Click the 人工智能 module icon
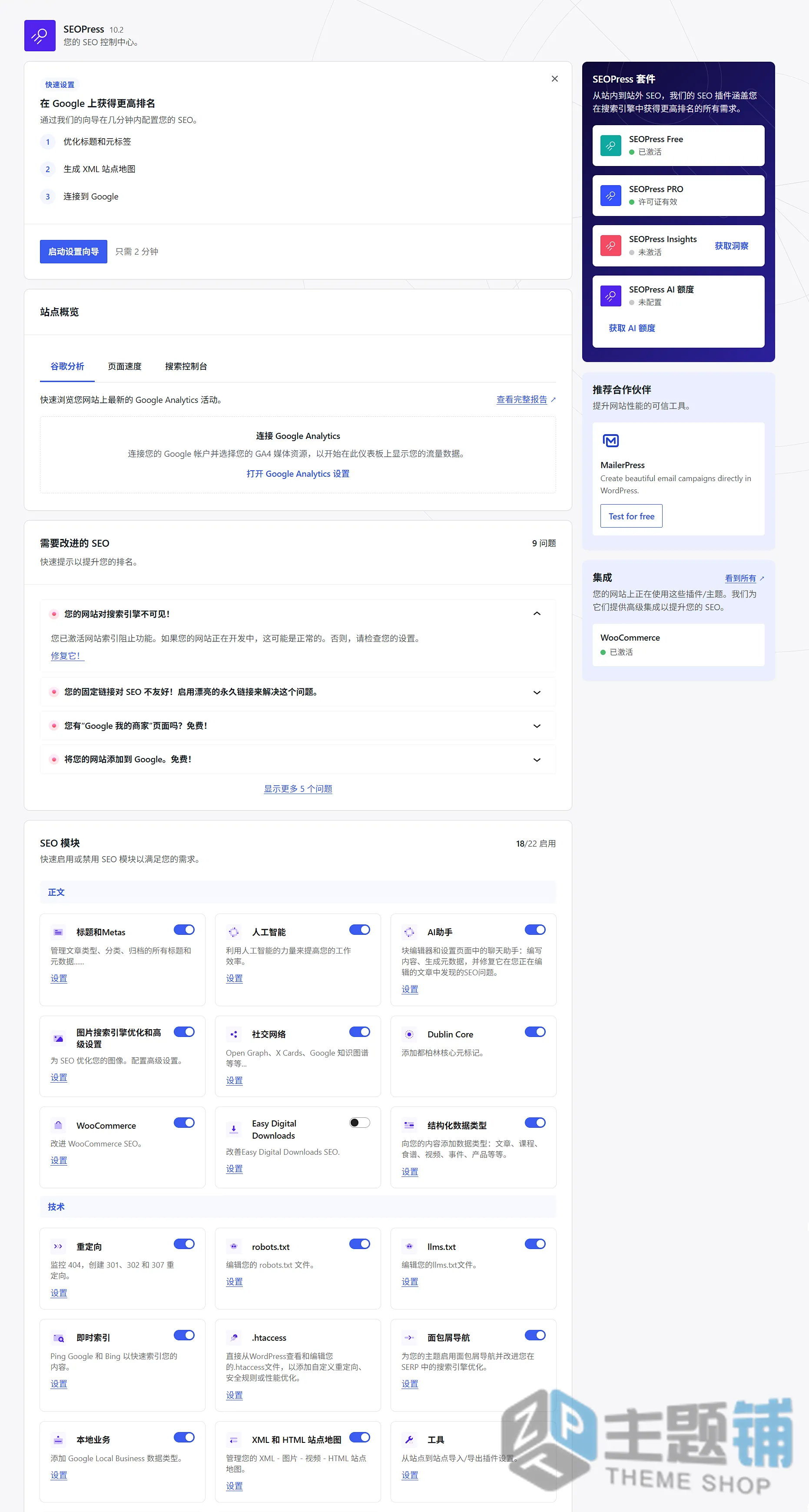809x1512 pixels. (x=233, y=932)
